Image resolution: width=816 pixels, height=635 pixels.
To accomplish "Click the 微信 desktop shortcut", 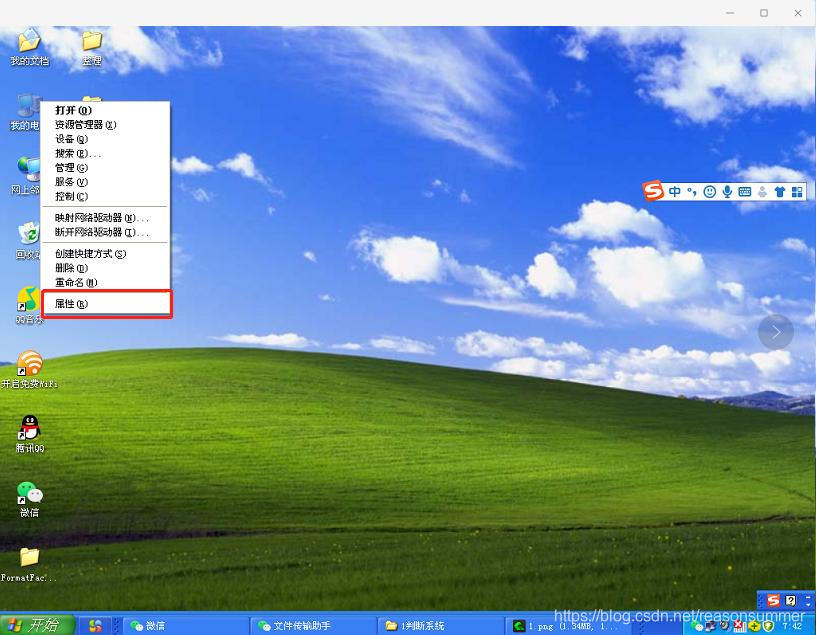I will pos(29,499).
